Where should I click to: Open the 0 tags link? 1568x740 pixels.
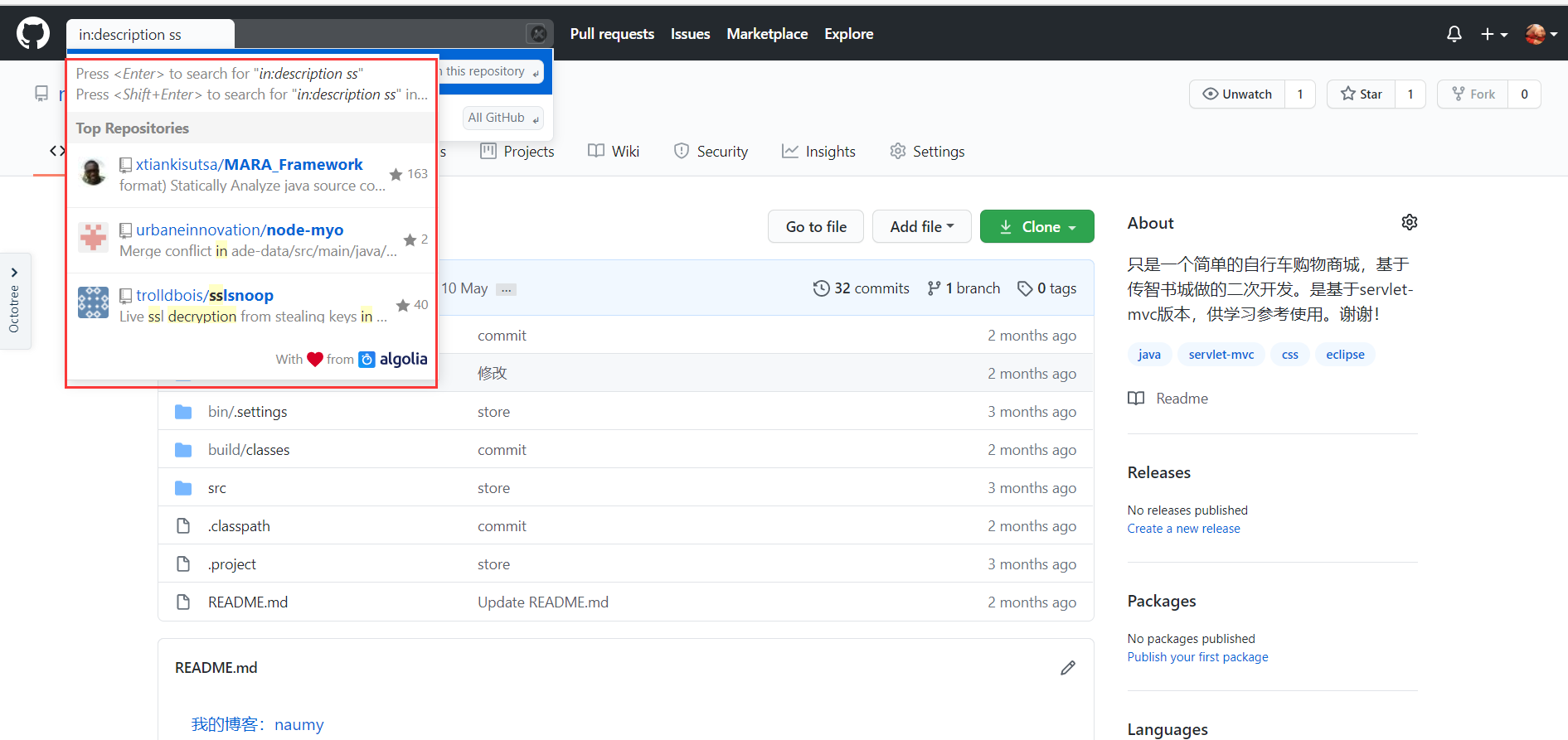[1047, 288]
